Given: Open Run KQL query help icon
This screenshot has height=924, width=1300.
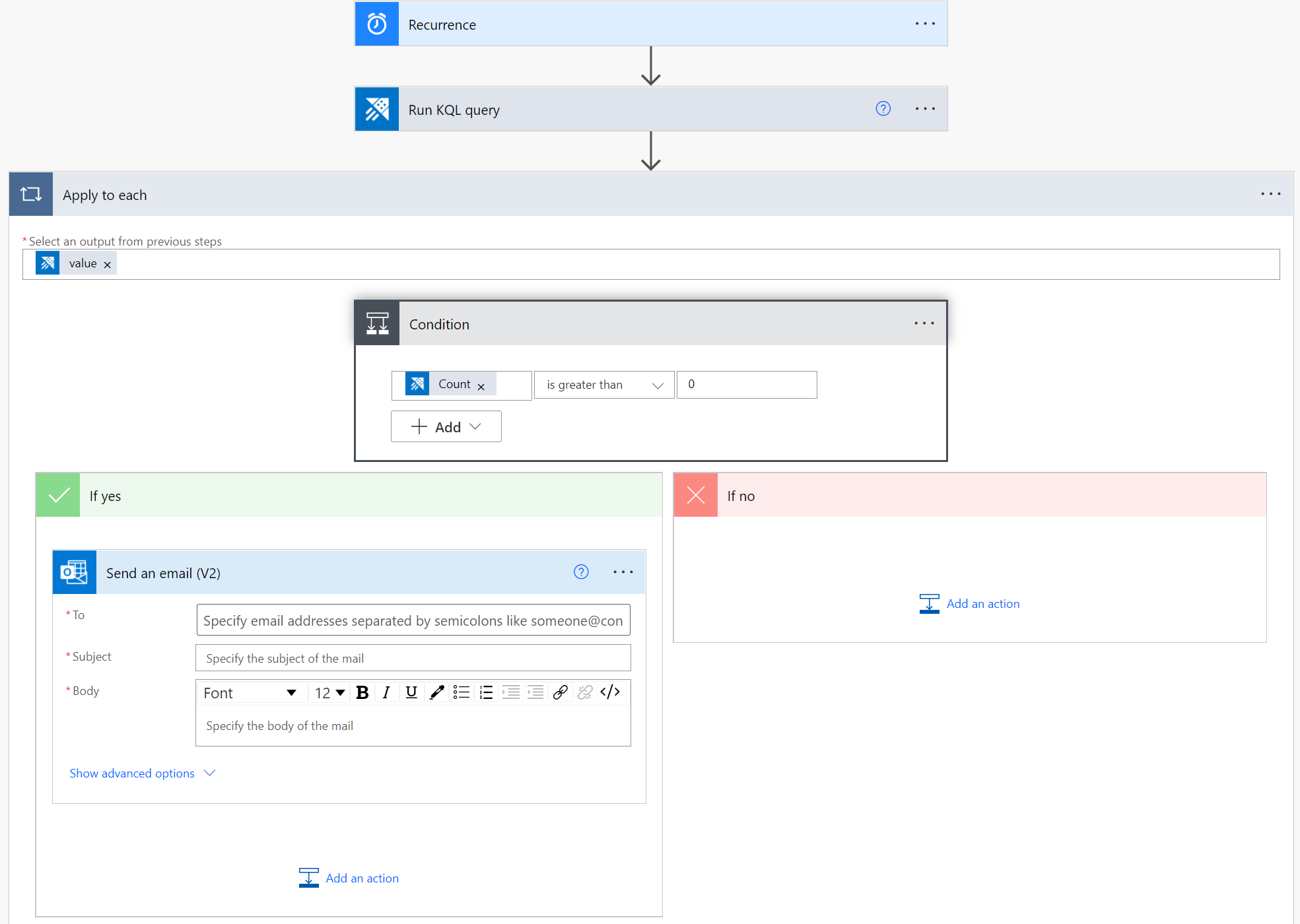Looking at the screenshot, I should [x=883, y=109].
